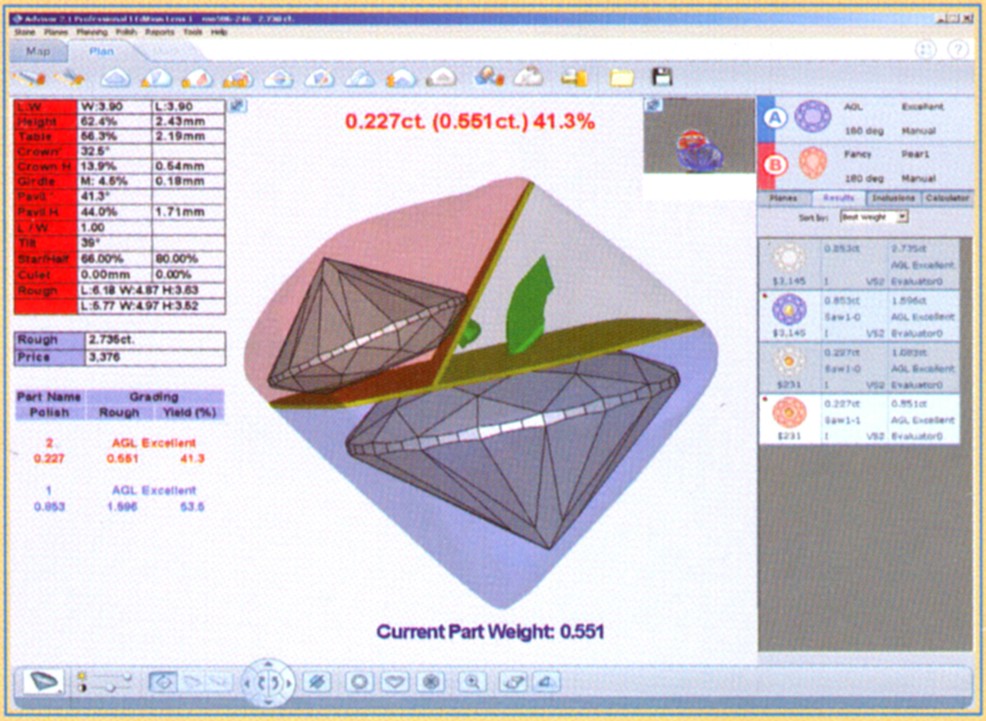Expand the 3D view panel corner icon
The height and width of the screenshot is (721, 986).
coord(238,105)
